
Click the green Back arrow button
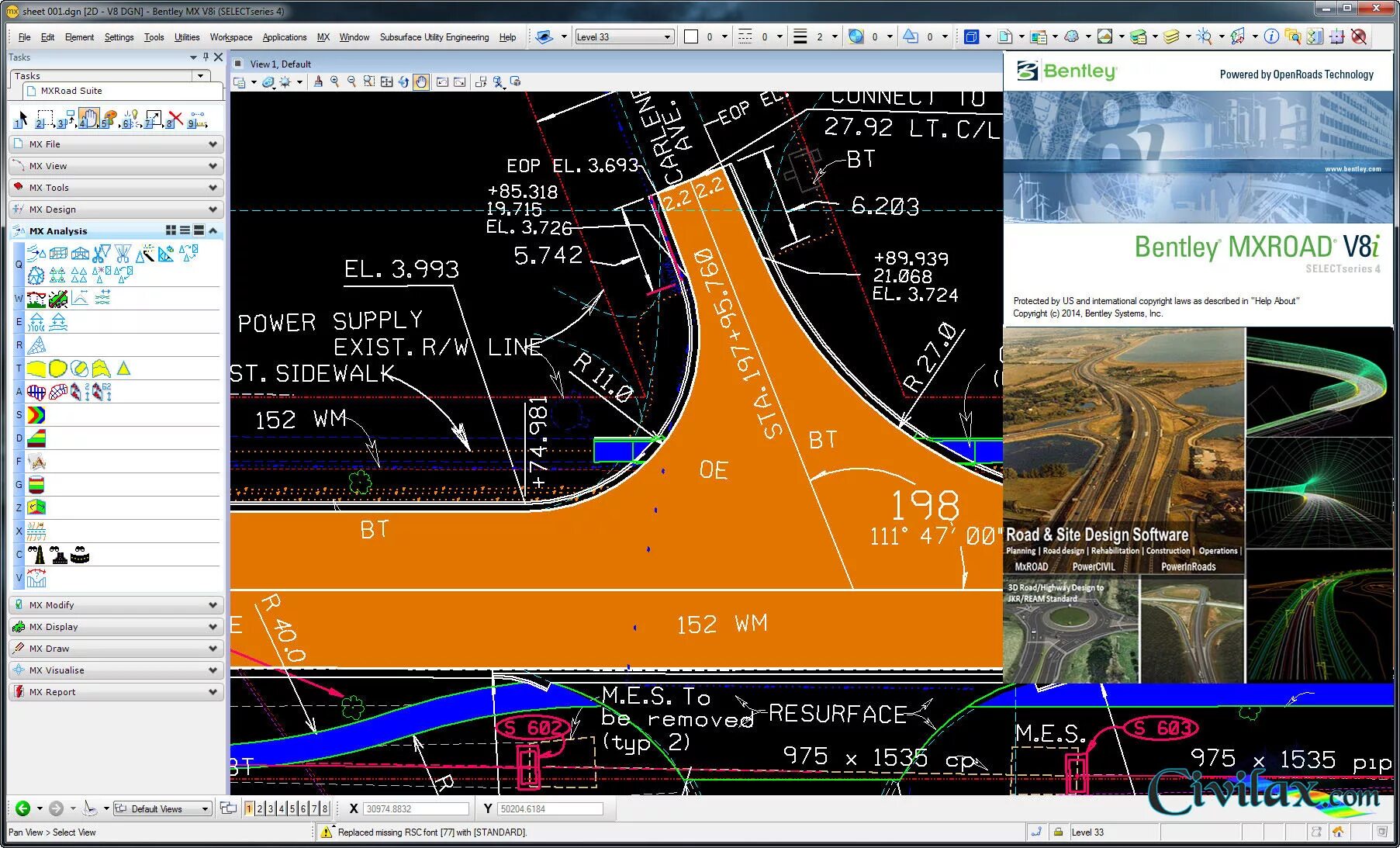pos(22,808)
